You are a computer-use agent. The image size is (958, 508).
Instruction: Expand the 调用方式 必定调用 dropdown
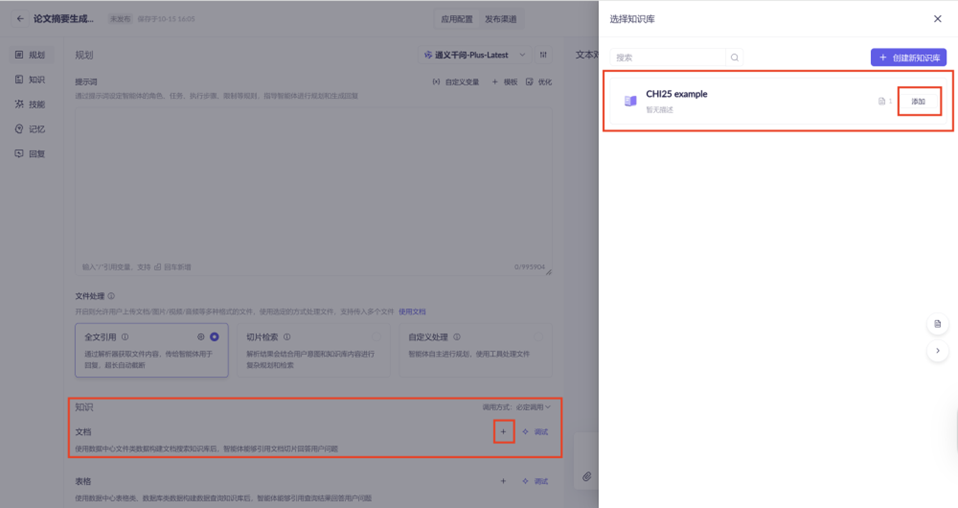(x=516, y=407)
